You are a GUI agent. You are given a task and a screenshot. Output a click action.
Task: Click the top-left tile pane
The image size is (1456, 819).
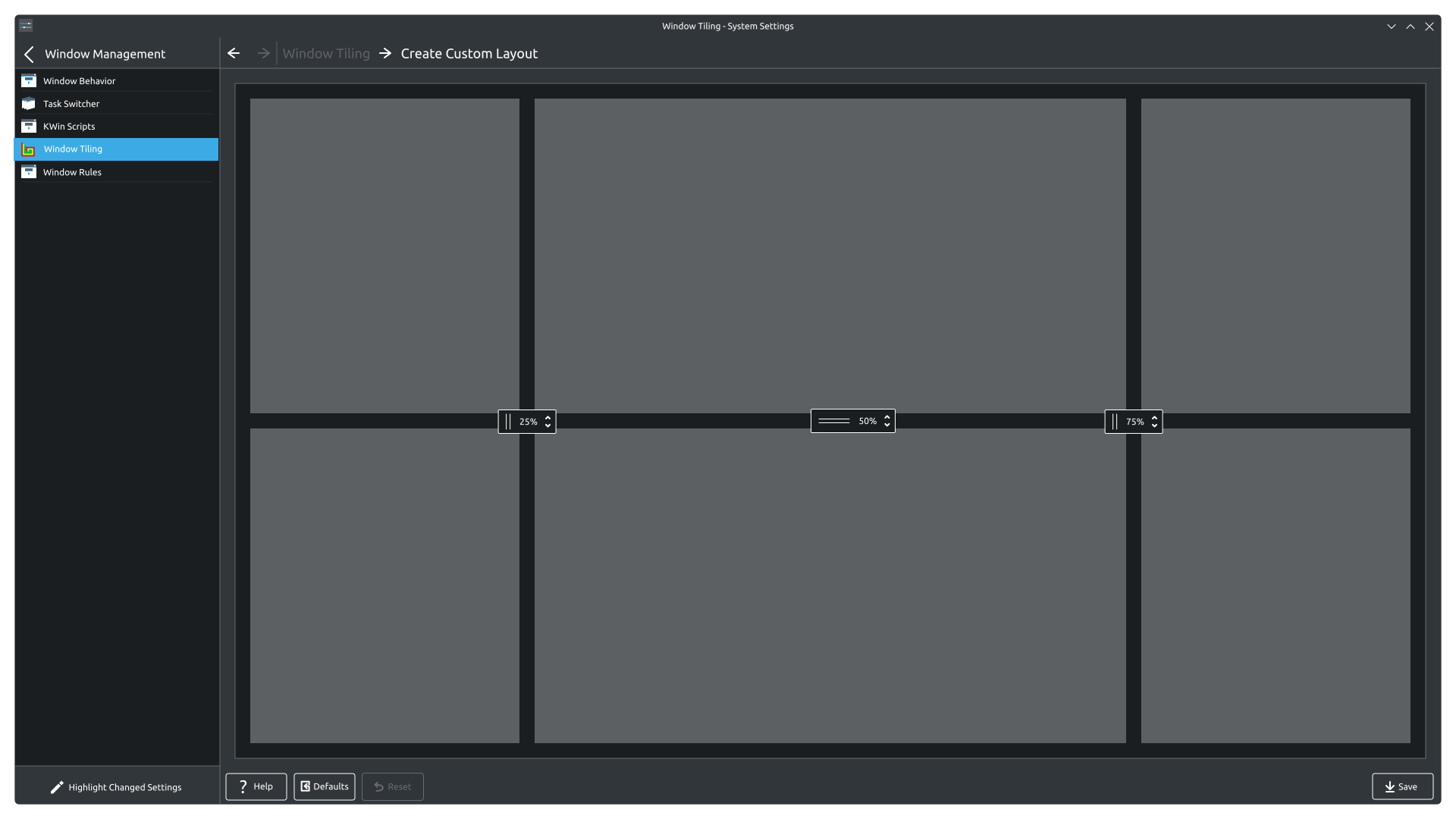384,256
